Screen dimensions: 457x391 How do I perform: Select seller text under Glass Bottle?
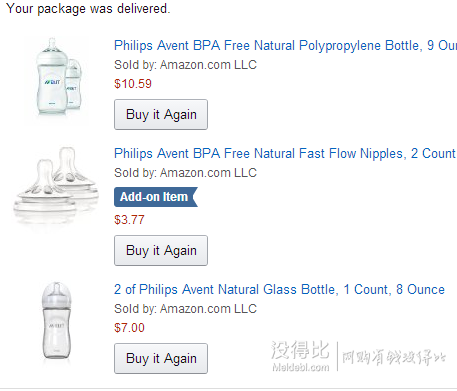pyautogui.click(x=185, y=309)
